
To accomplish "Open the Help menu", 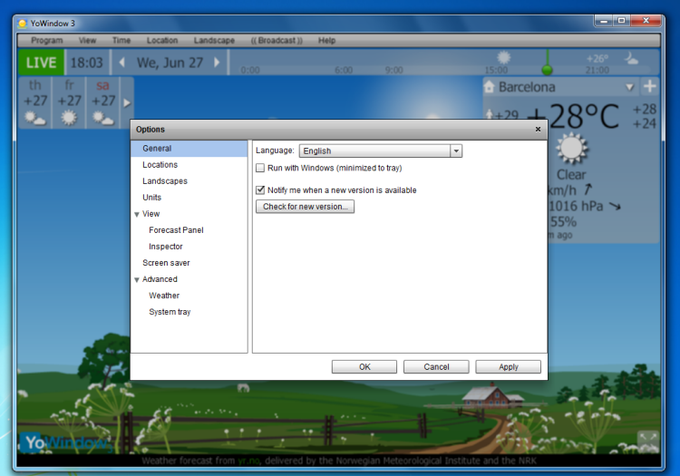I will coord(327,40).
